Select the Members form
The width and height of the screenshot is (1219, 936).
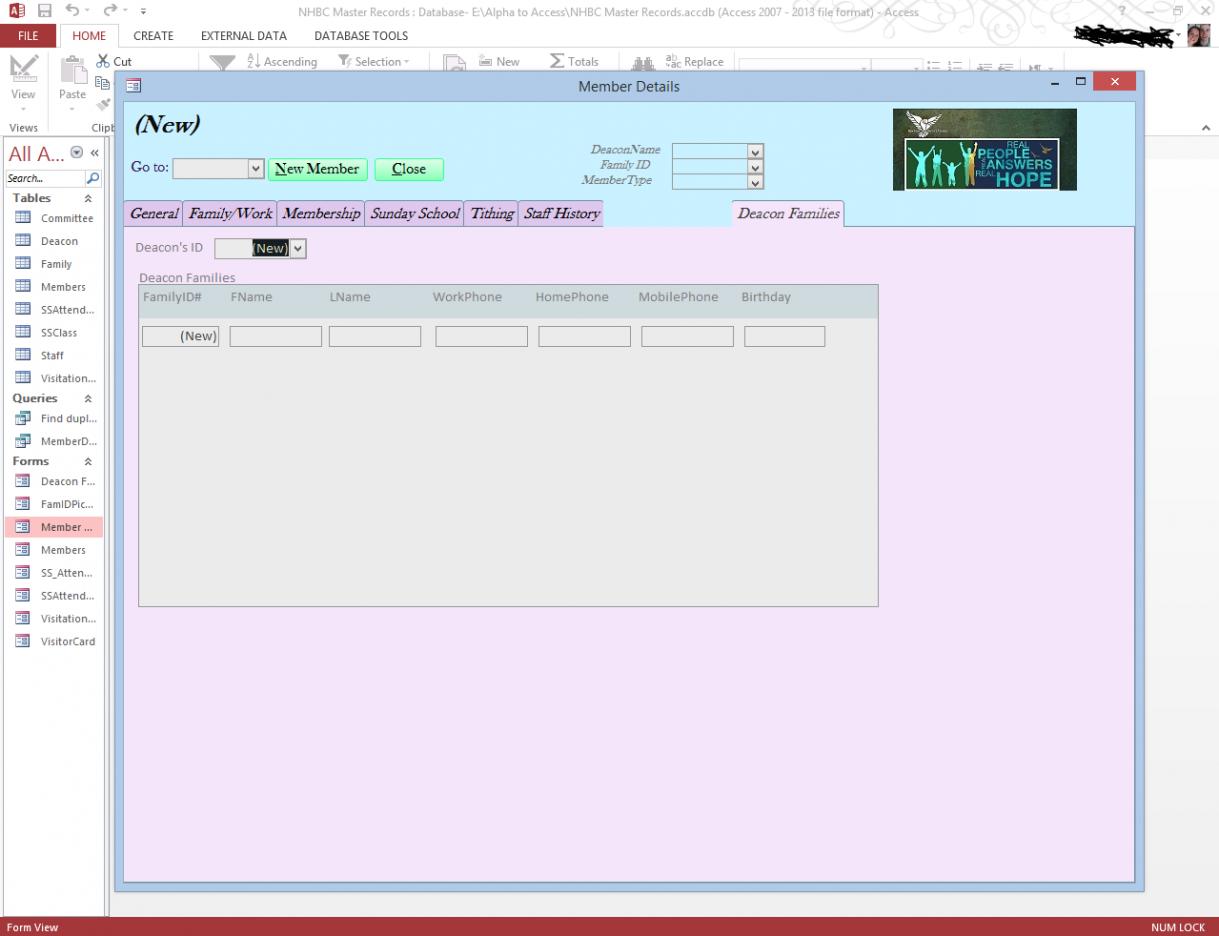point(54,551)
